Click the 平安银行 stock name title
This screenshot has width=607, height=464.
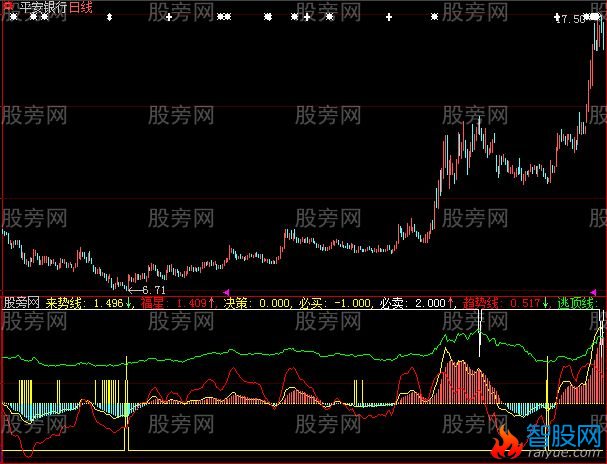44,7
